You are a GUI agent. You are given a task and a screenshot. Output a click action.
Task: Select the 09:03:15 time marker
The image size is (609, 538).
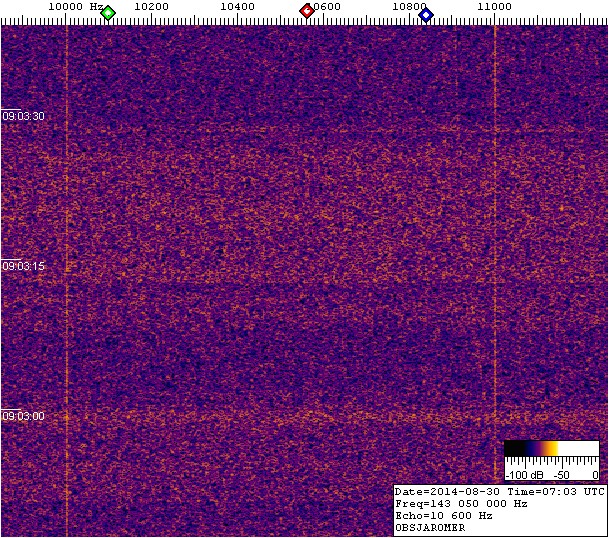(24, 266)
